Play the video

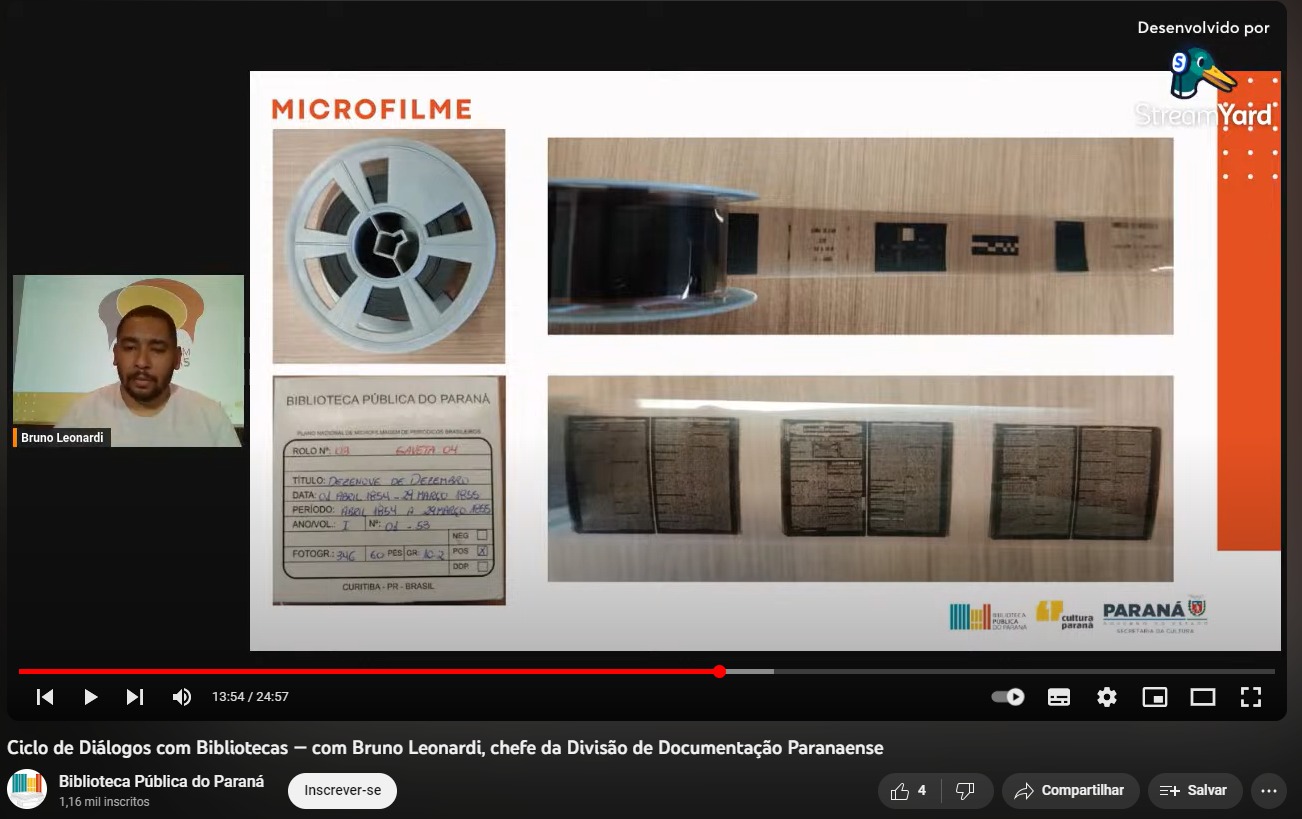point(90,697)
